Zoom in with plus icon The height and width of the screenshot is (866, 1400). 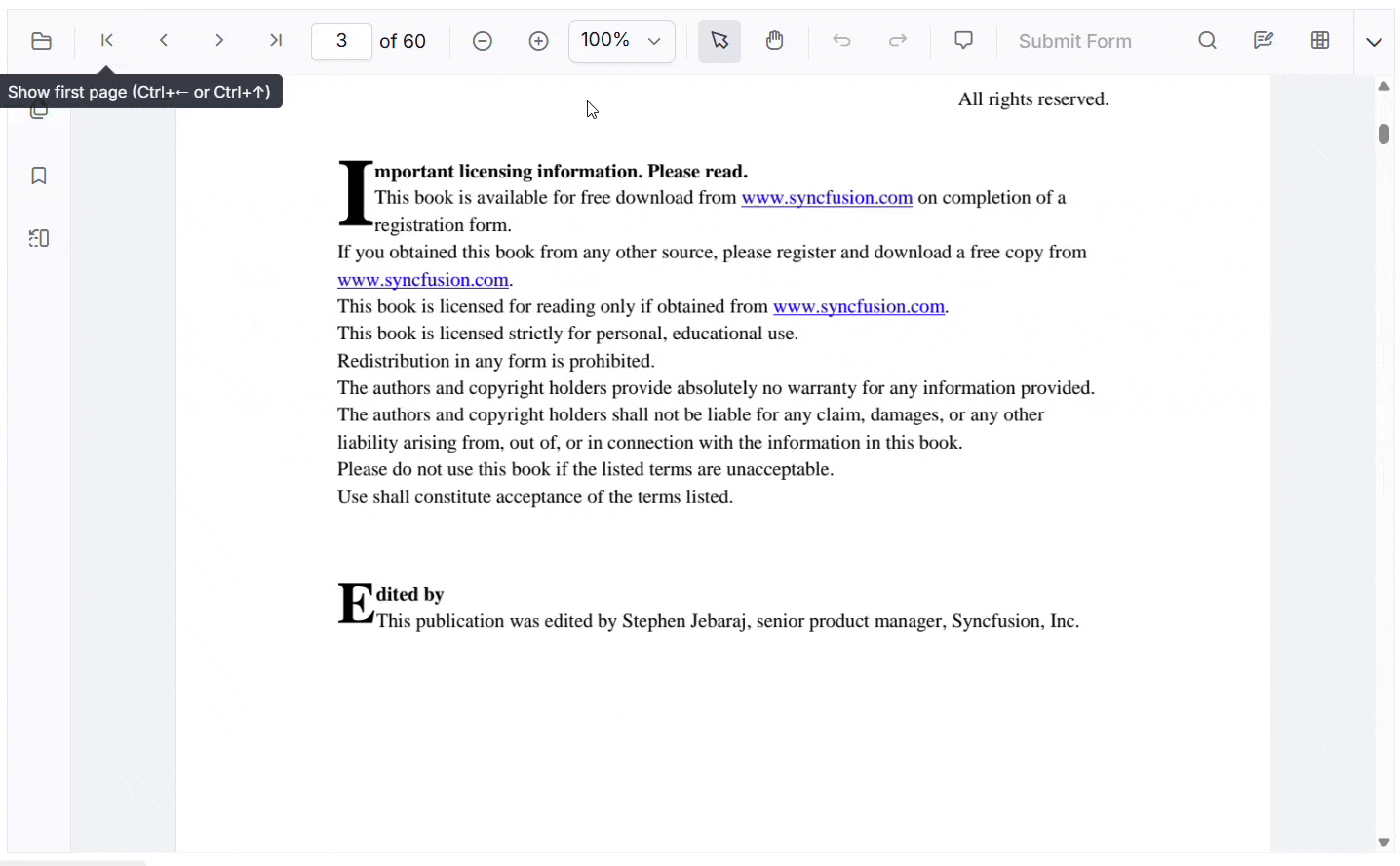point(539,41)
